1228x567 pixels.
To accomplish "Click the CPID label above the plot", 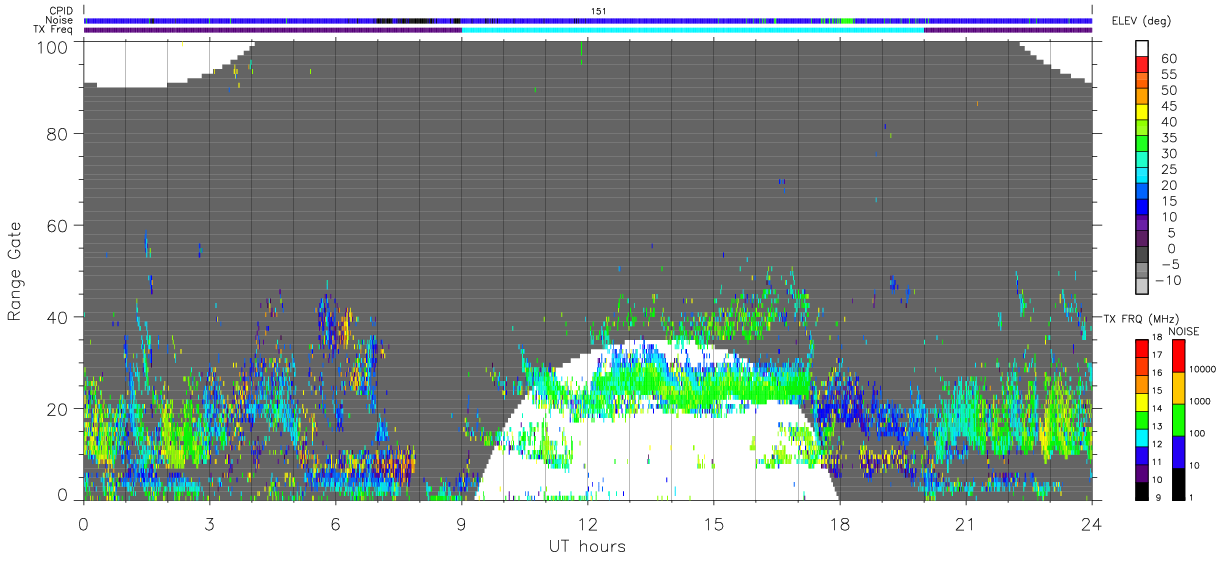I will [x=62, y=10].
